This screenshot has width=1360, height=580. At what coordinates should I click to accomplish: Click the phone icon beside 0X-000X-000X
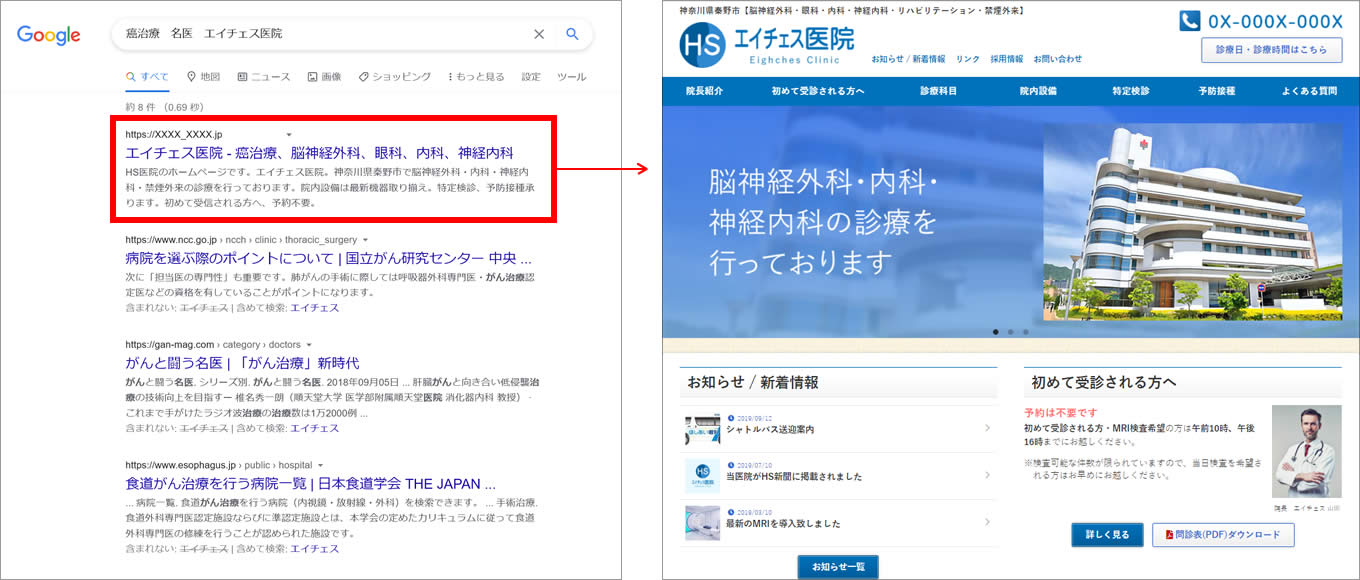click(1189, 21)
